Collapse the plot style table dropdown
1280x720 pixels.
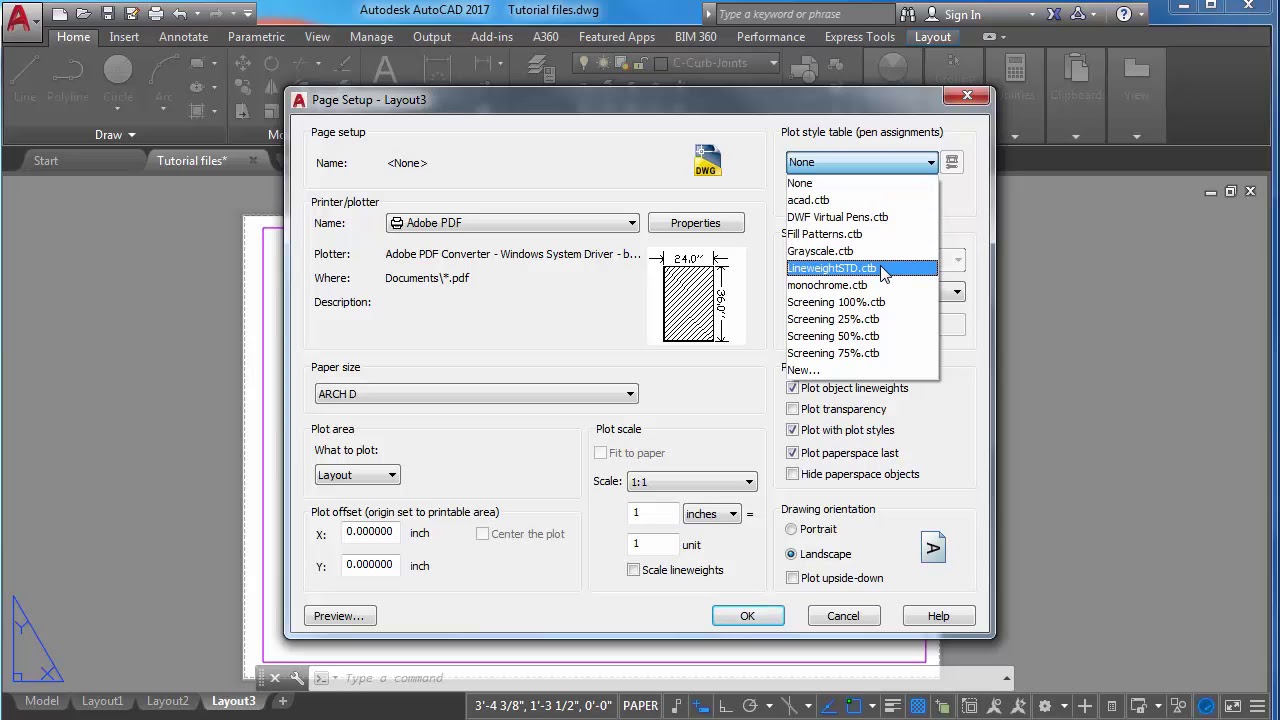click(931, 162)
